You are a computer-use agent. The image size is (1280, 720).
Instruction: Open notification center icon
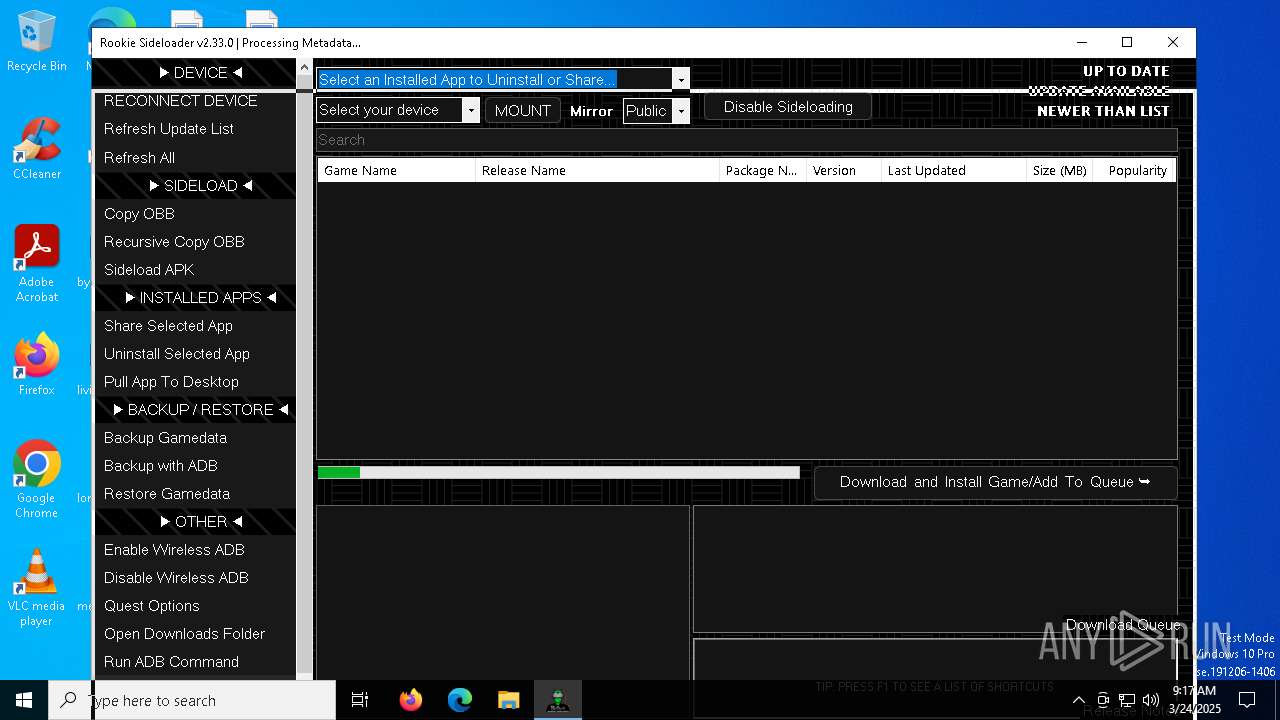[1247, 700]
